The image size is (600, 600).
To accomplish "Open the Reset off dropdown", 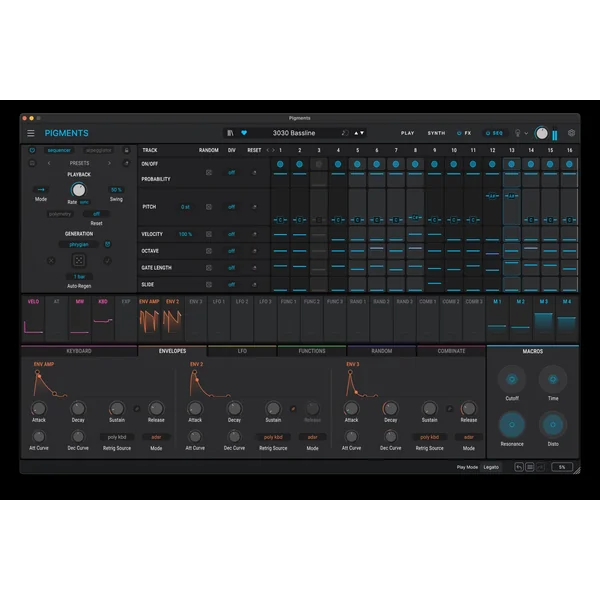I will [96, 214].
